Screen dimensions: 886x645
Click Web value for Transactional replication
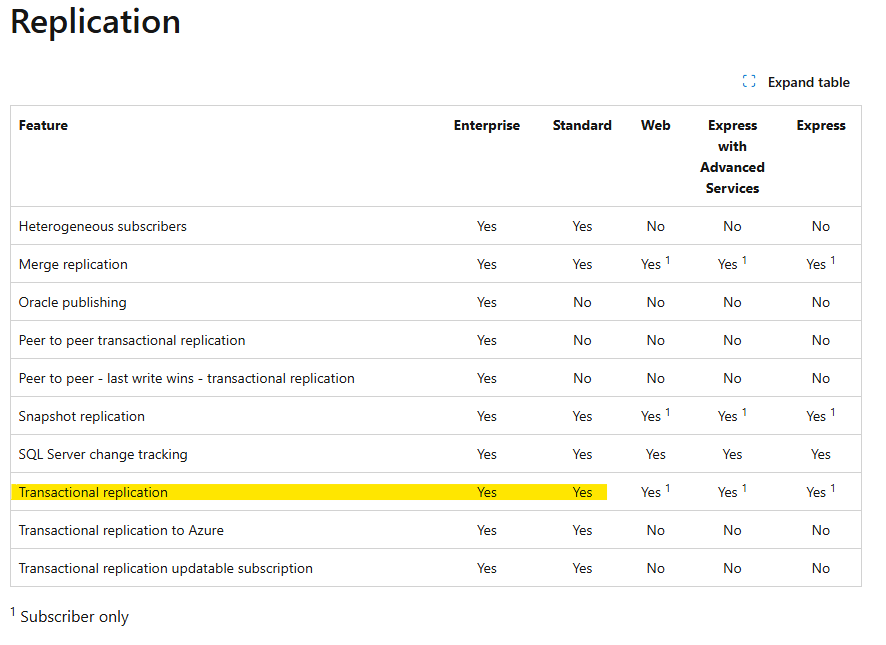(x=655, y=491)
